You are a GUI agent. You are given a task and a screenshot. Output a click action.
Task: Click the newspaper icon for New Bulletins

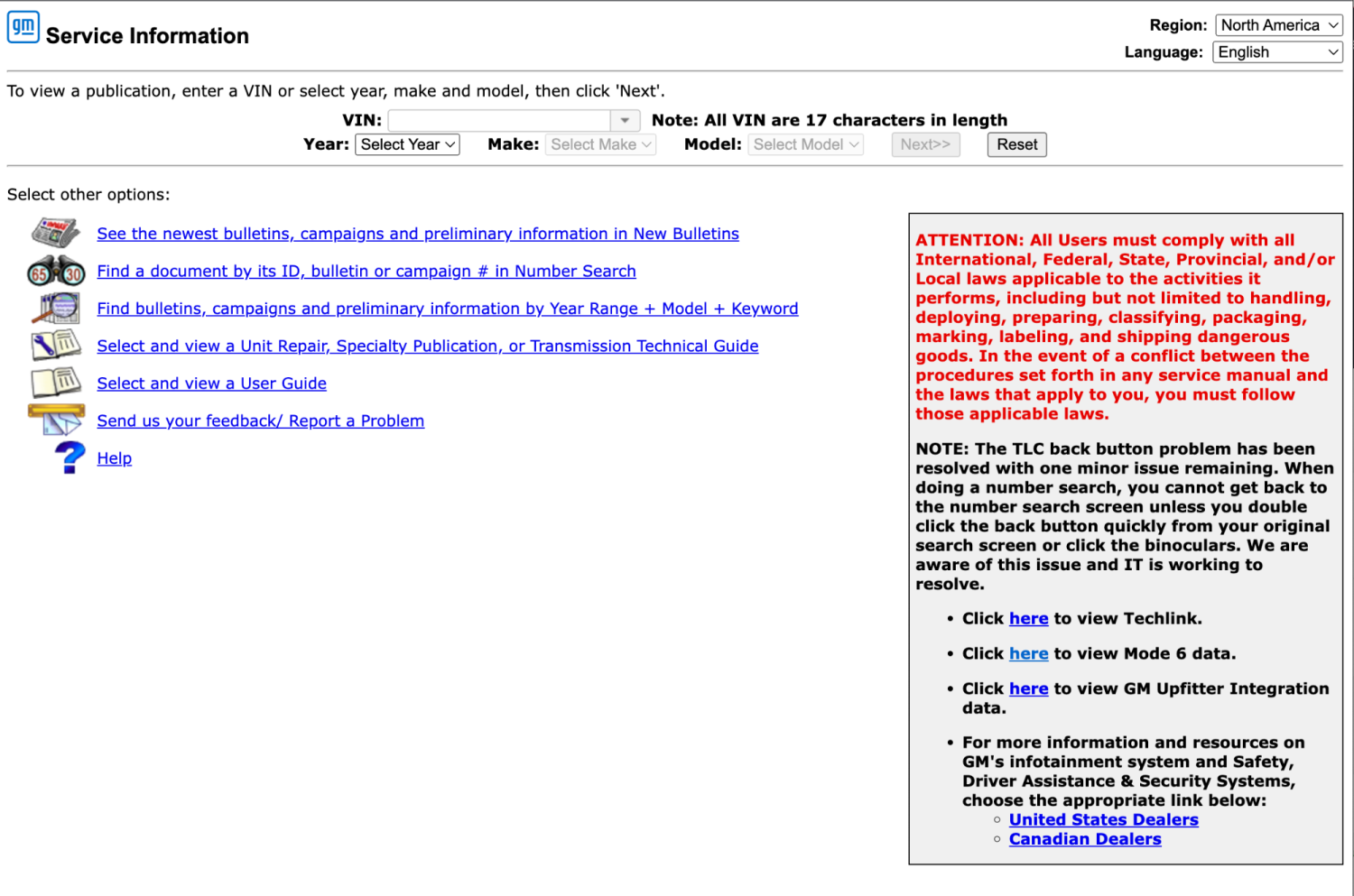[x=56, y=233]
